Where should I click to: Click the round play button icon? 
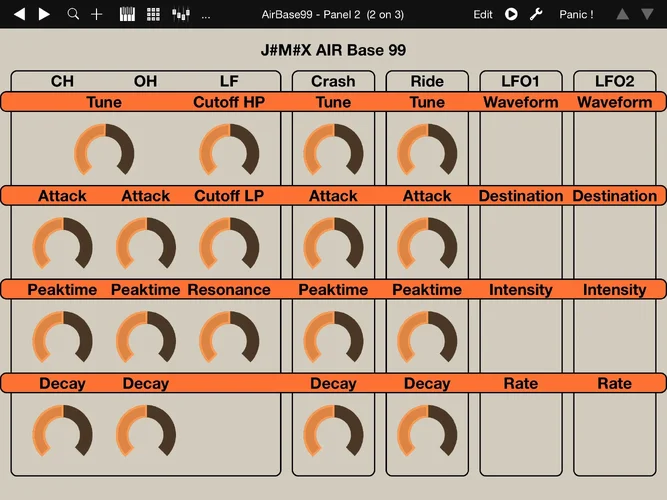pos(511,14)
